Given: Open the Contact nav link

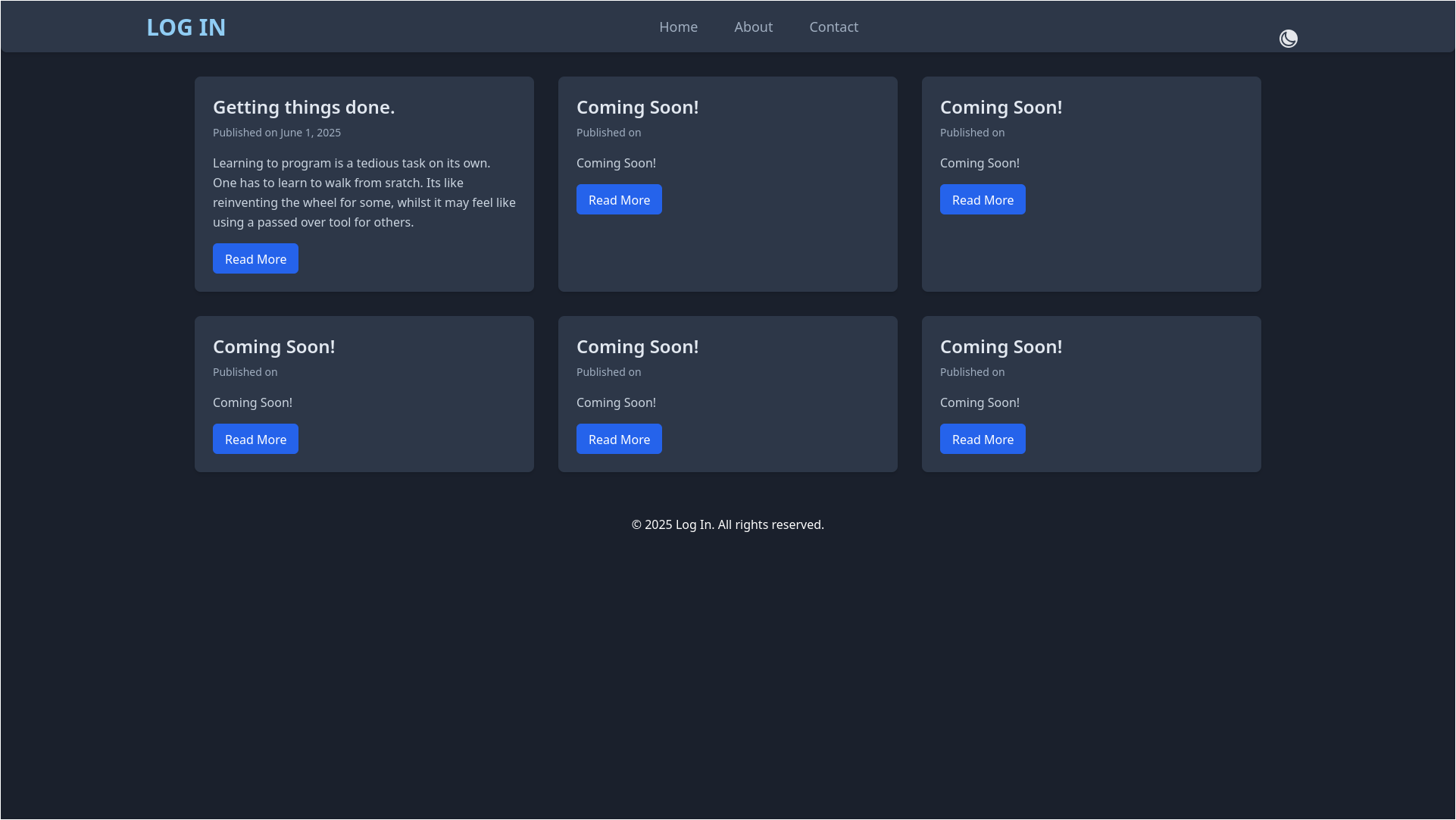Looking at the screenshot, I should pyautogui.click(x=833, y=27).
